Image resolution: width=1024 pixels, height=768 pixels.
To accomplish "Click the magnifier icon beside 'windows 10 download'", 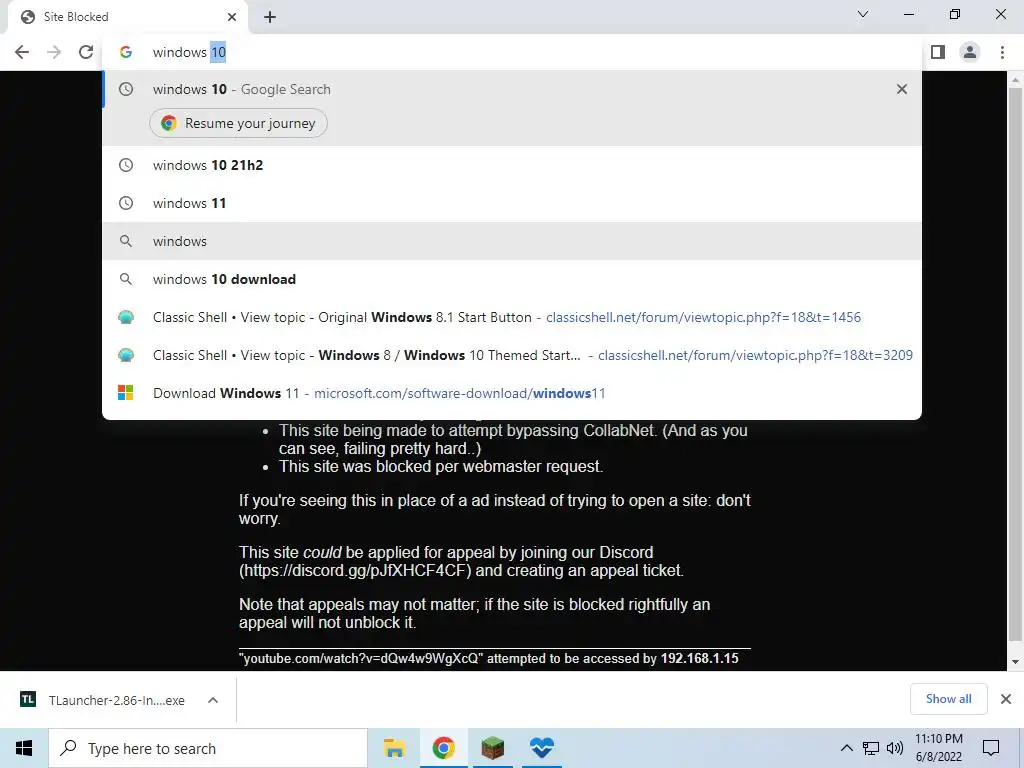I will point(126,279).
